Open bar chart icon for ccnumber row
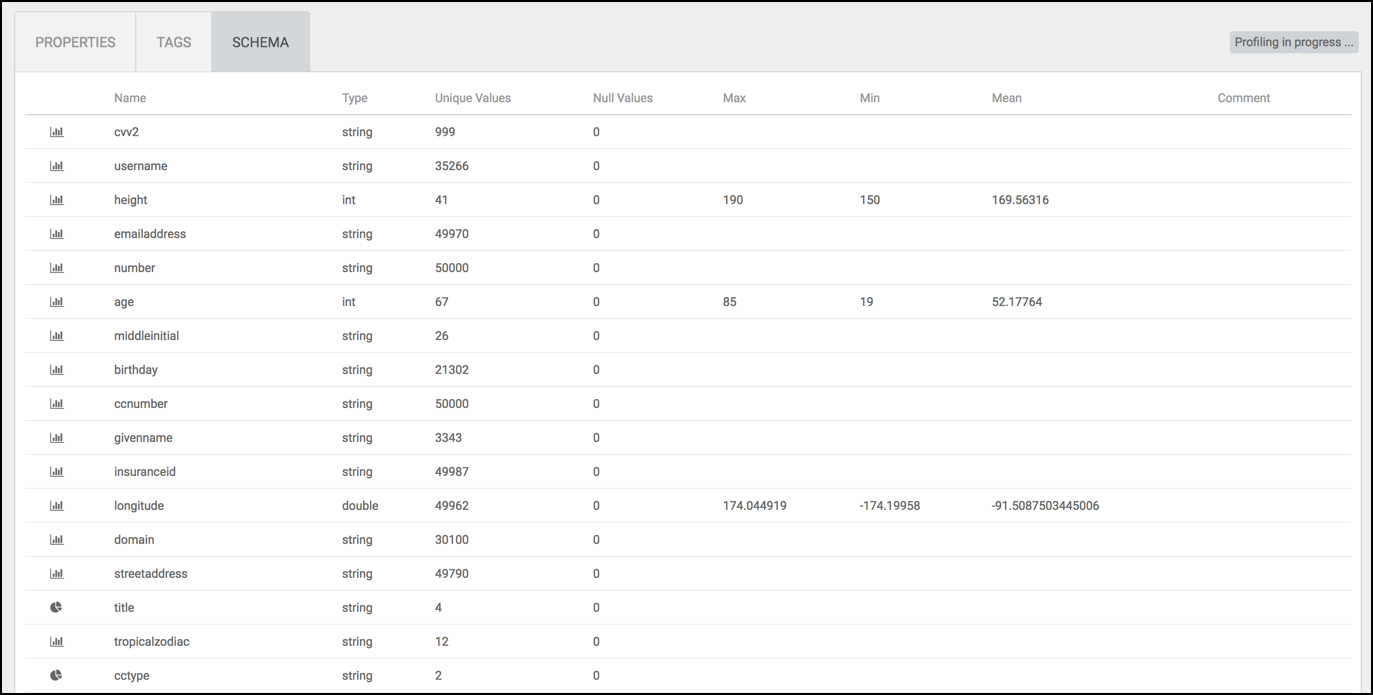1373x695 pixels. [57, 404]
